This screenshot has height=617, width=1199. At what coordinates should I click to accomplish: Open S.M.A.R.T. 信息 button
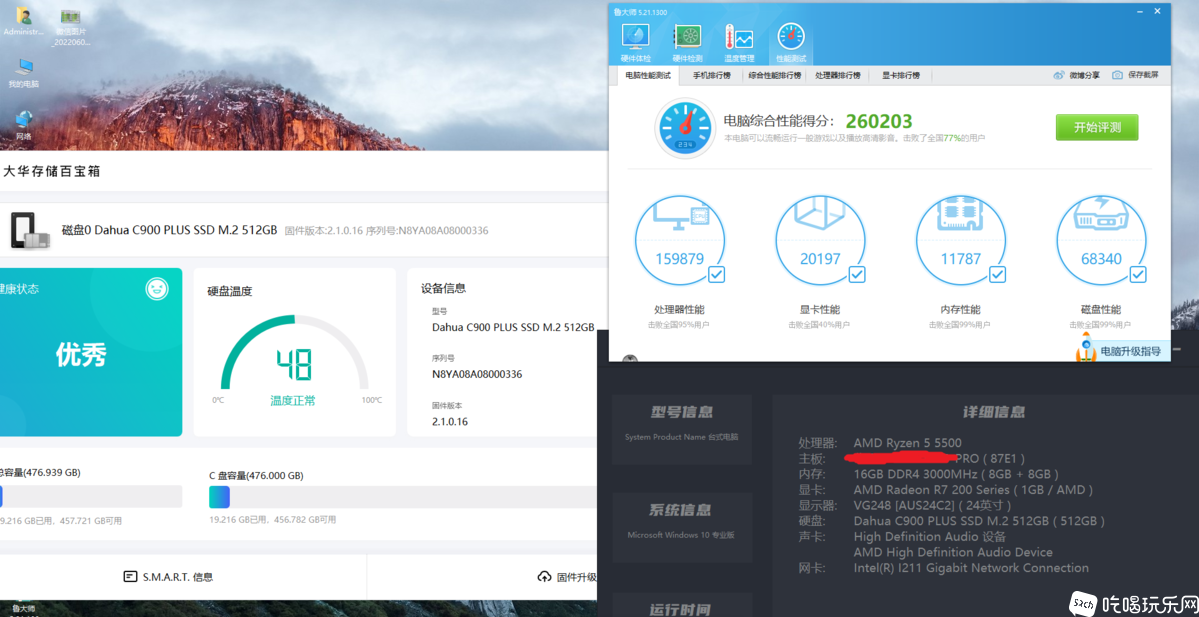tap(168, 576)
